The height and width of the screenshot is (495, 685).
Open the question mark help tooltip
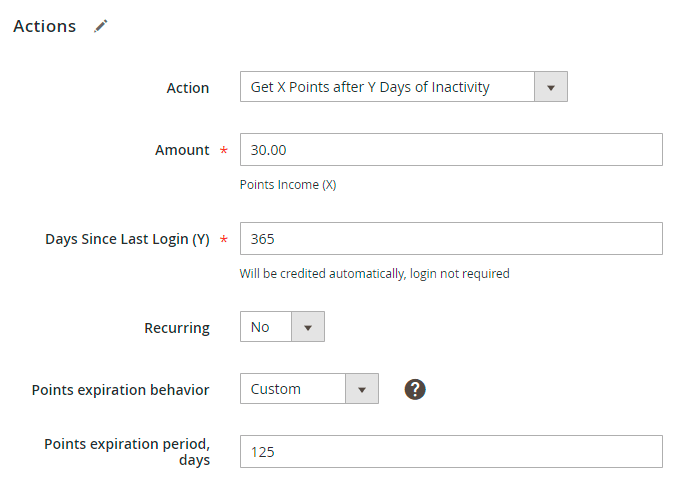(x=415, y=389)
